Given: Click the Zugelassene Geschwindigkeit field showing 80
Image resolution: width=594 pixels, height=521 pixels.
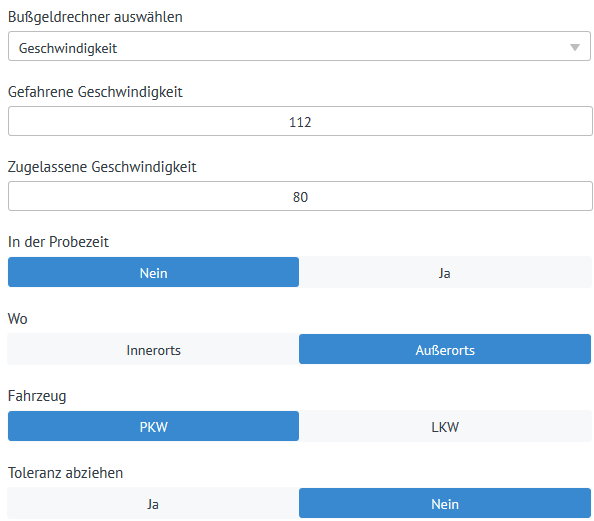Looking at the screenshot, I should [x=300, y=196].
